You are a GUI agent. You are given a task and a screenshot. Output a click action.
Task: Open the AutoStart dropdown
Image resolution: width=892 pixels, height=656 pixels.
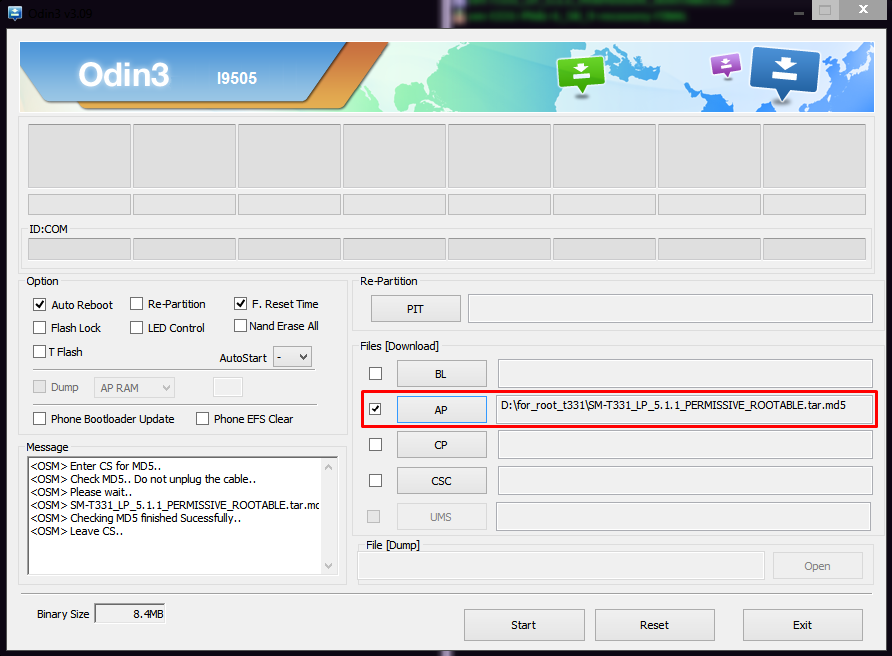(293, 357)
